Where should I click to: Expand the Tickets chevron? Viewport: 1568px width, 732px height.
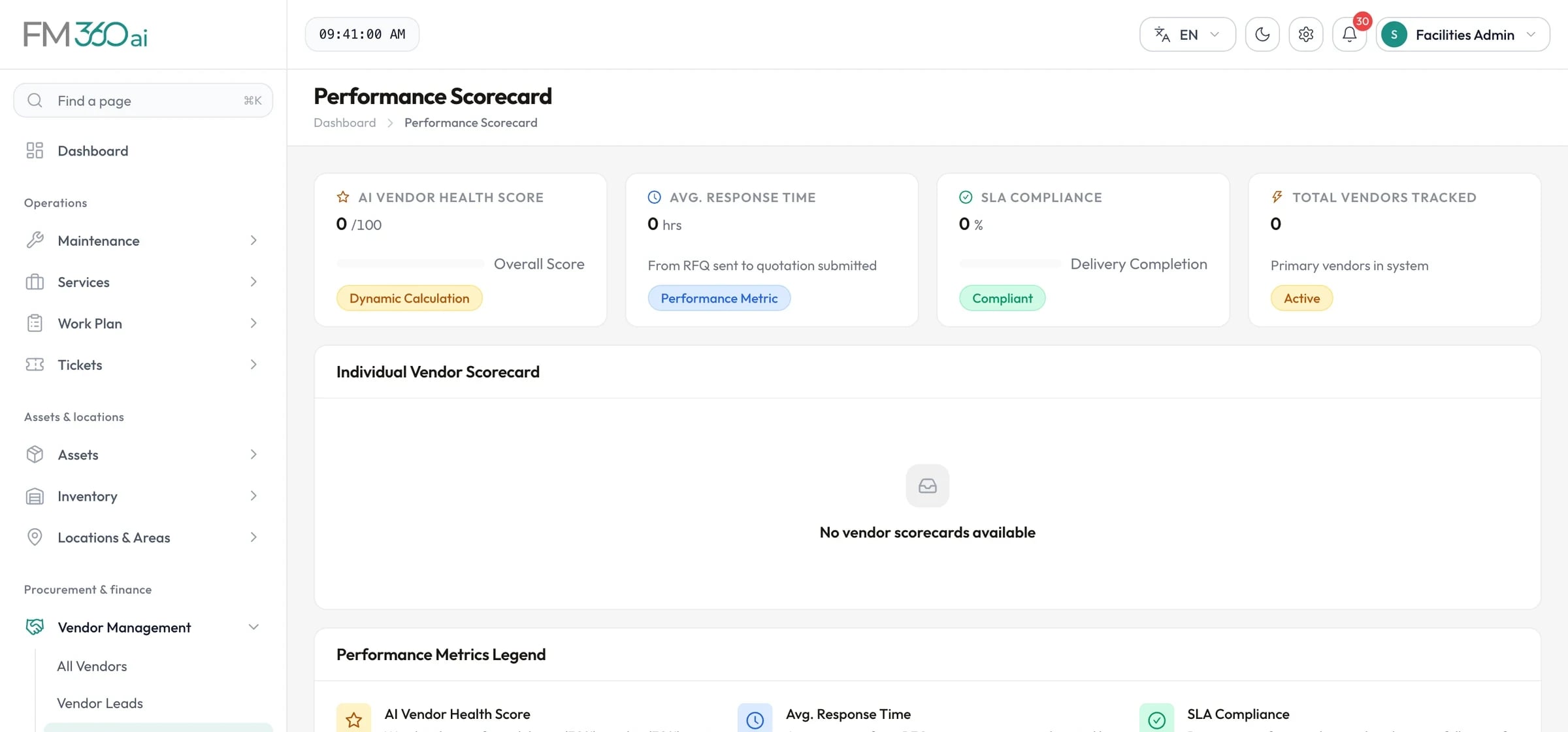tap(253, 364)
